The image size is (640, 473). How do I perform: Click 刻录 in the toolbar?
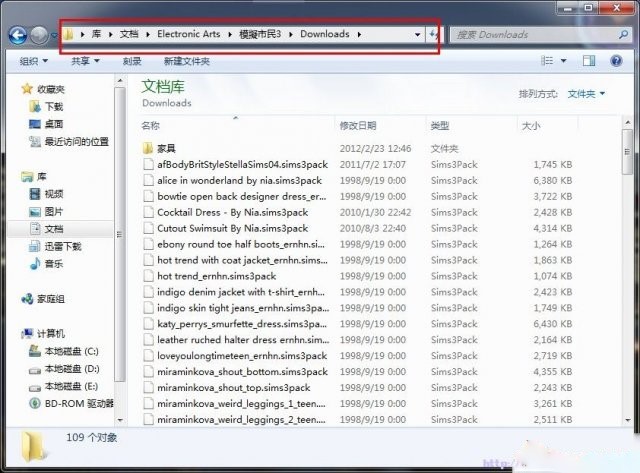click(x=132, y=61)
